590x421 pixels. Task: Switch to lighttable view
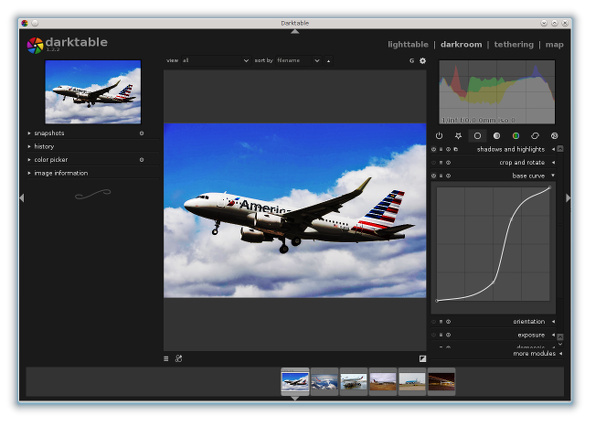point(408,44)
